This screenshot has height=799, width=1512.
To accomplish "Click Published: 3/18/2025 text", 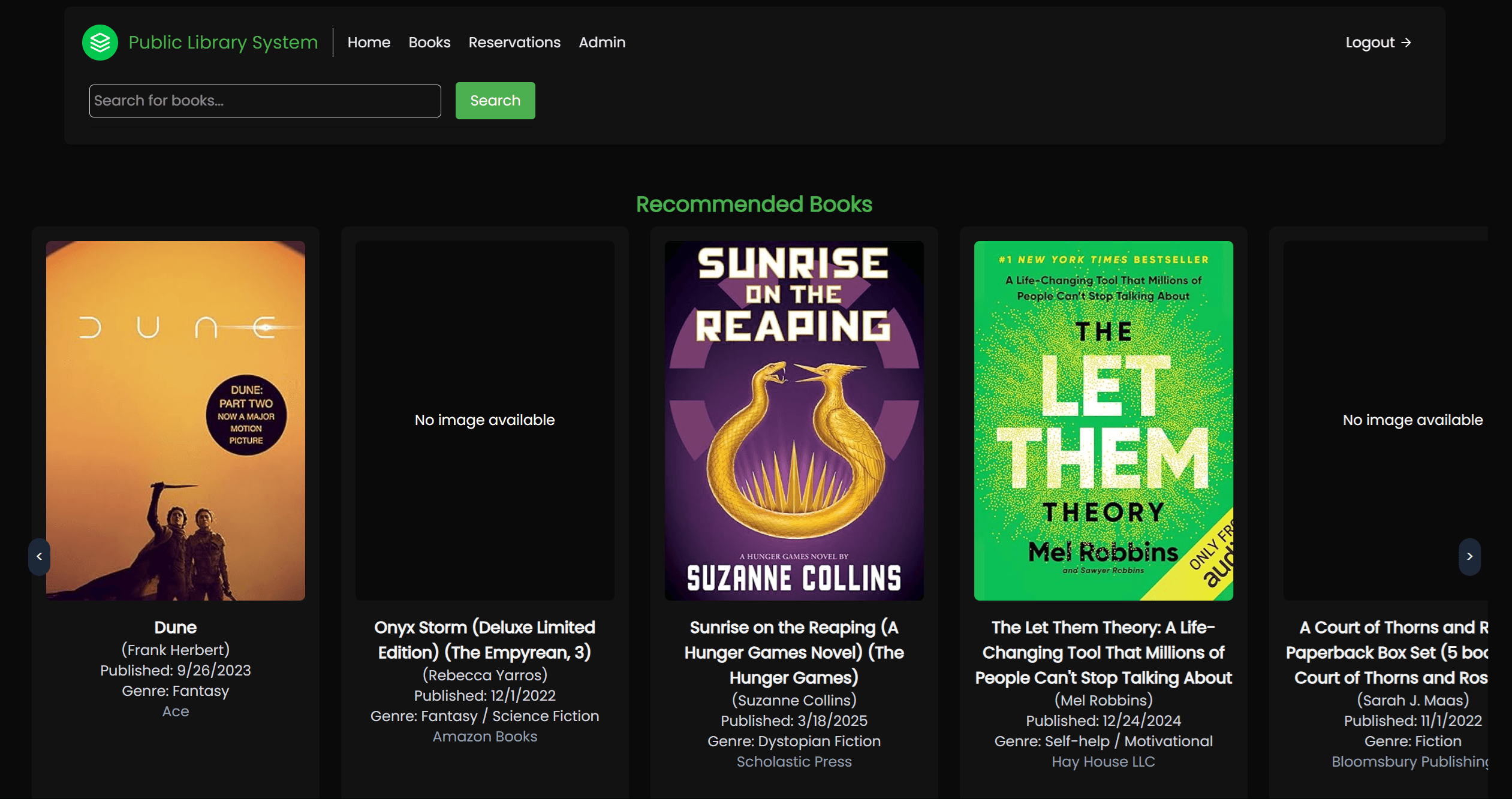I will (794, 721).
